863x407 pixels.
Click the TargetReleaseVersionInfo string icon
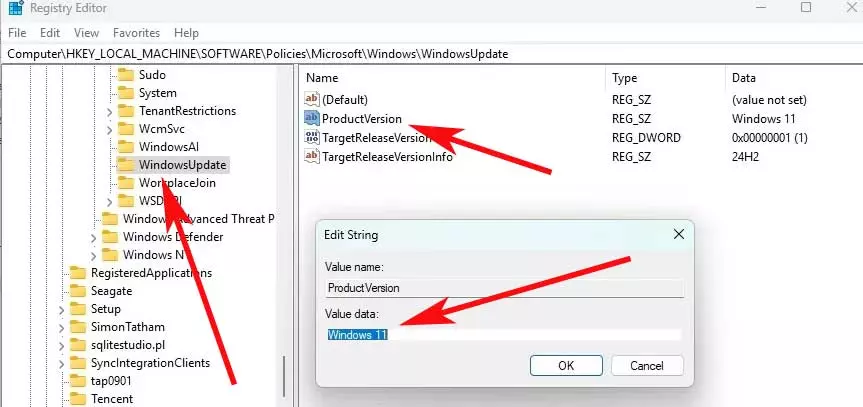312,156
